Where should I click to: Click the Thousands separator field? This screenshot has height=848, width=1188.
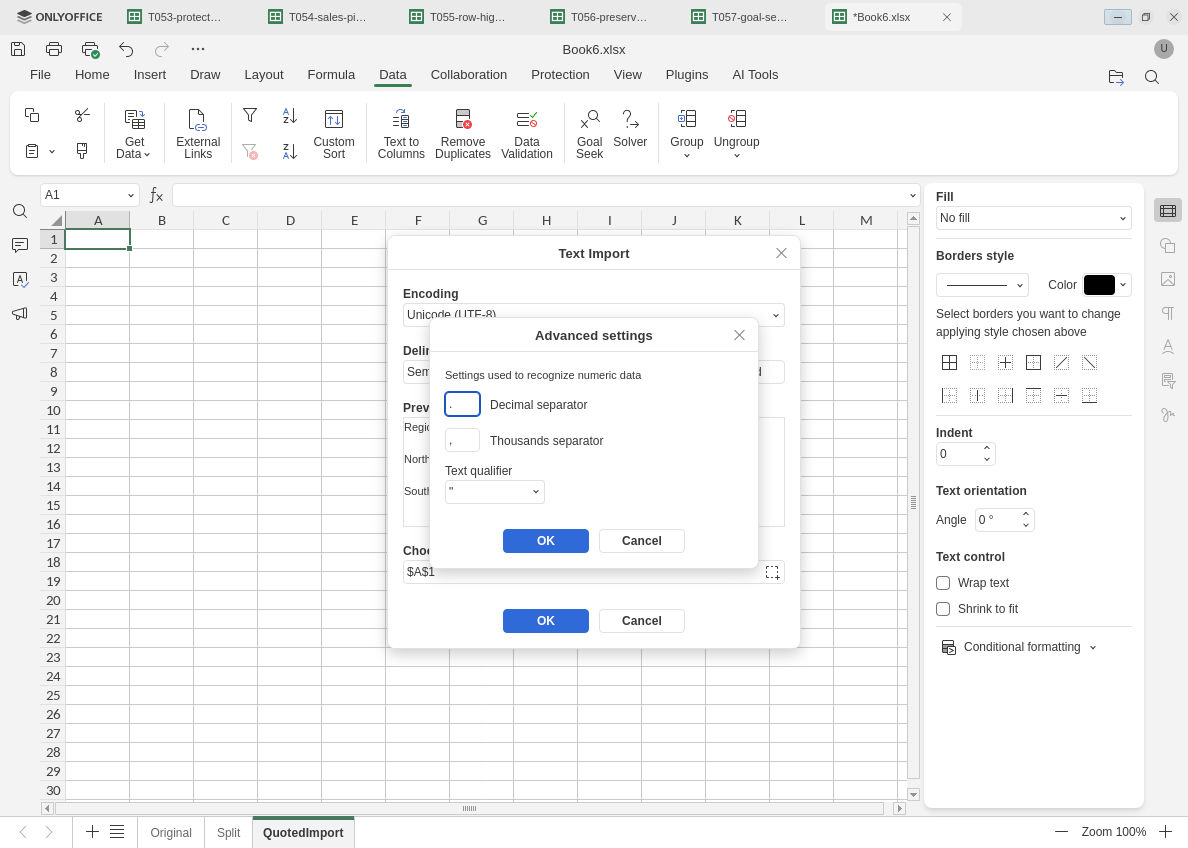(462, 440)
